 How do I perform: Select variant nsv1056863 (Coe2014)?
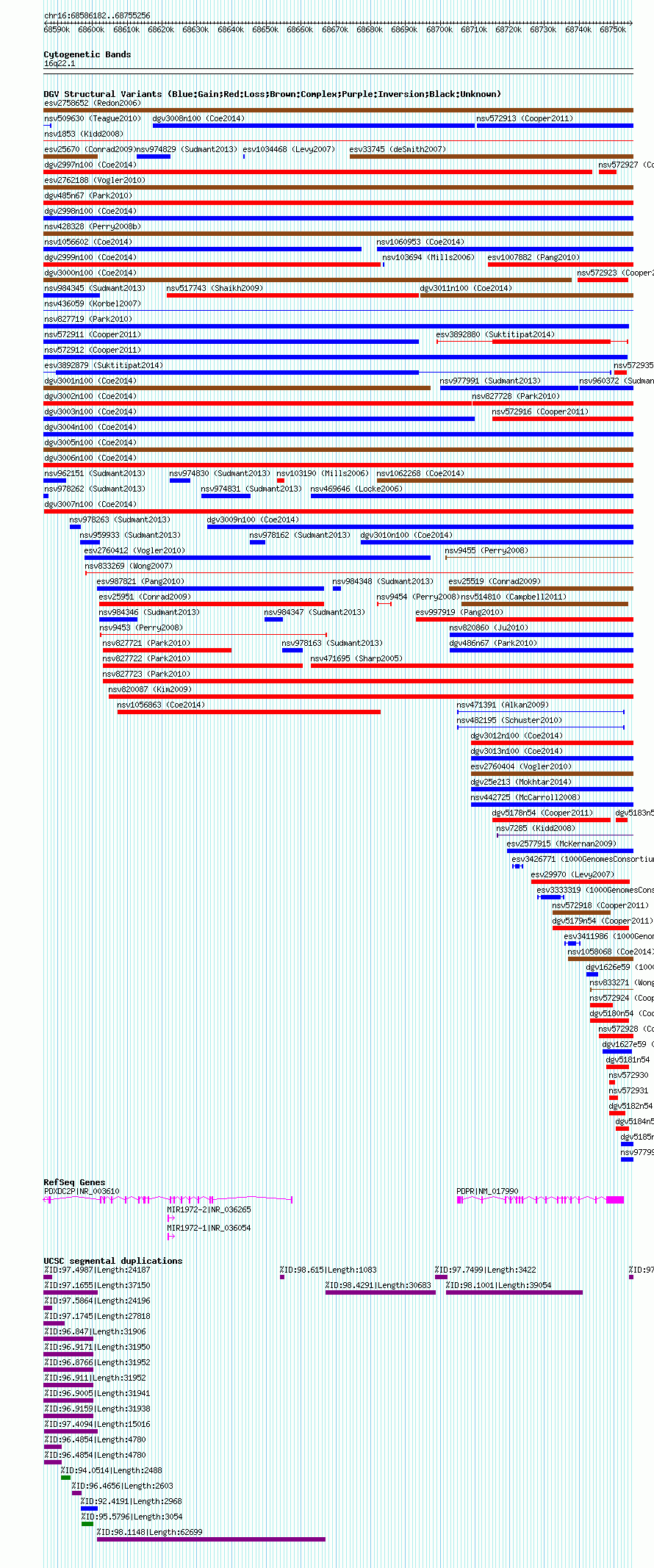tap(161, 705)
